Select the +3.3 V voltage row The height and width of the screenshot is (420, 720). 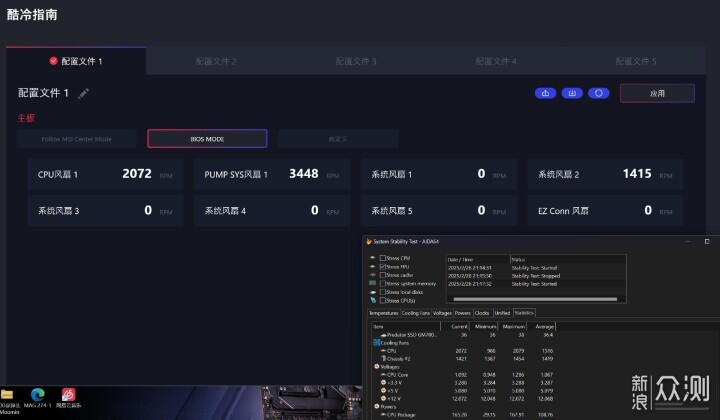click(x=464, y=382)
